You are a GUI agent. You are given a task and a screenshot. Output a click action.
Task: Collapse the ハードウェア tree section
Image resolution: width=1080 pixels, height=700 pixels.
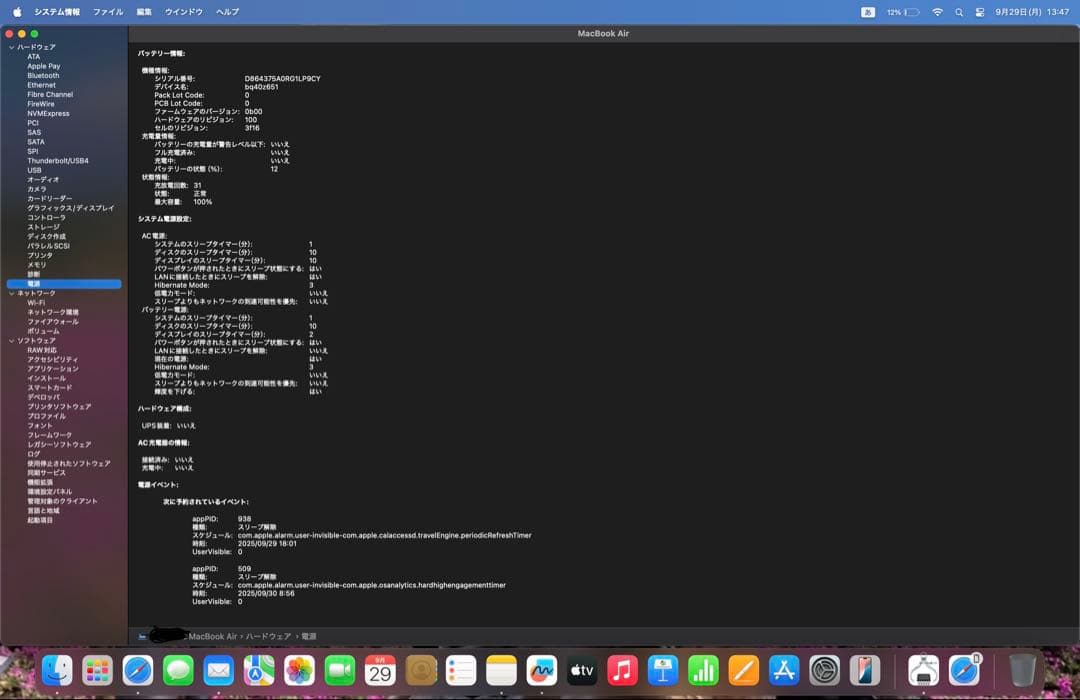(12, 47)
